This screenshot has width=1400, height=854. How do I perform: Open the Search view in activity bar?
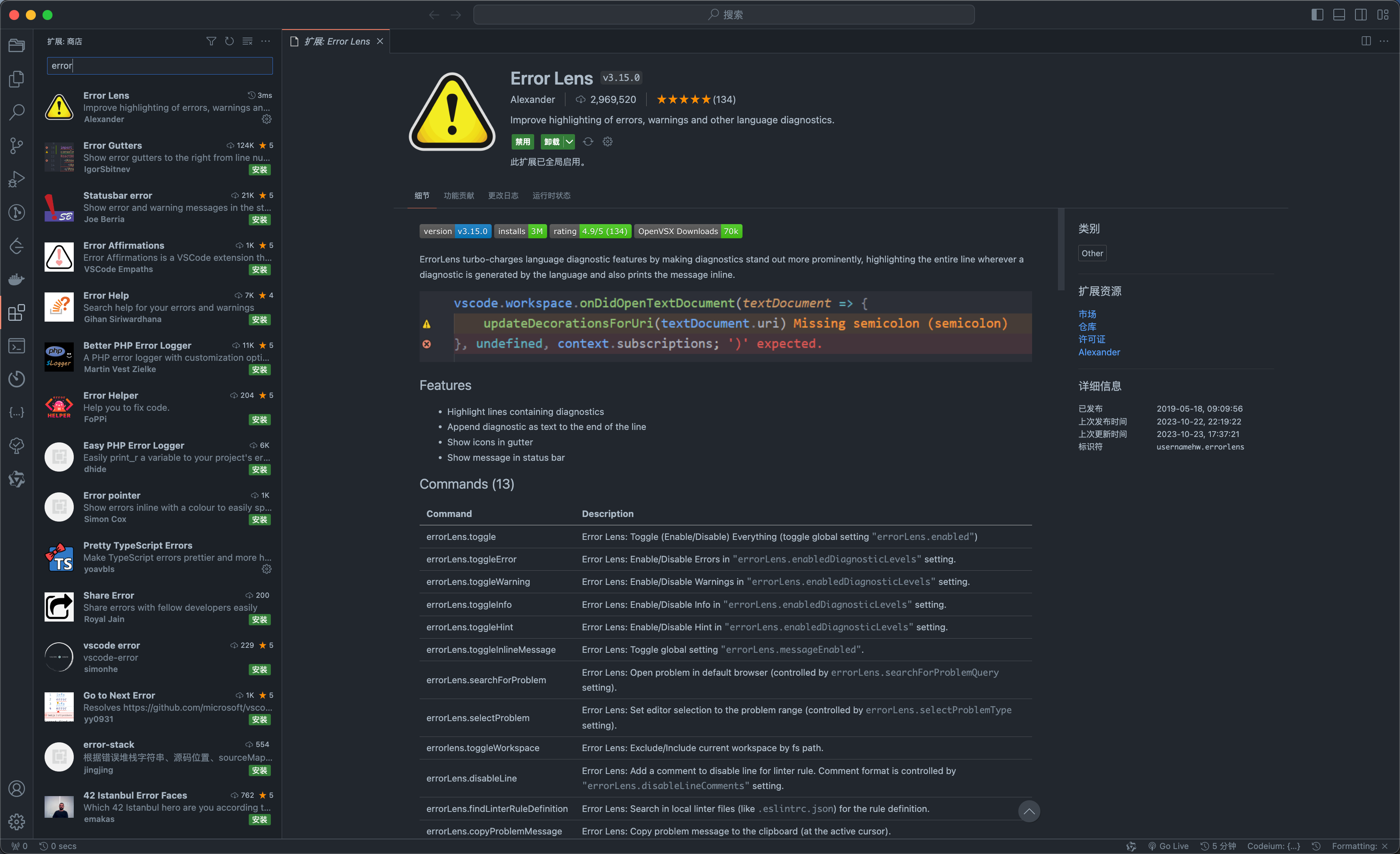pyautogui.click(x=17, y=112)
